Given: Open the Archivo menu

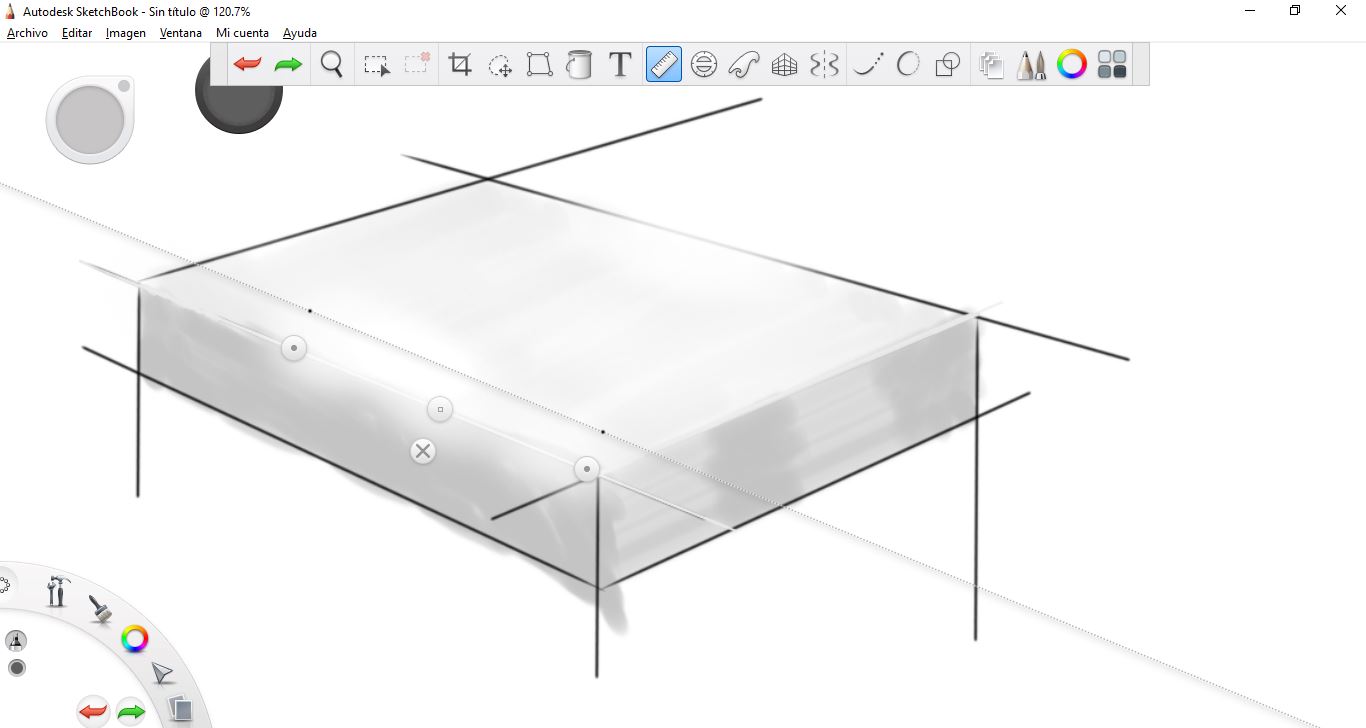Looking at the screenshot, I should pos(27,33).
